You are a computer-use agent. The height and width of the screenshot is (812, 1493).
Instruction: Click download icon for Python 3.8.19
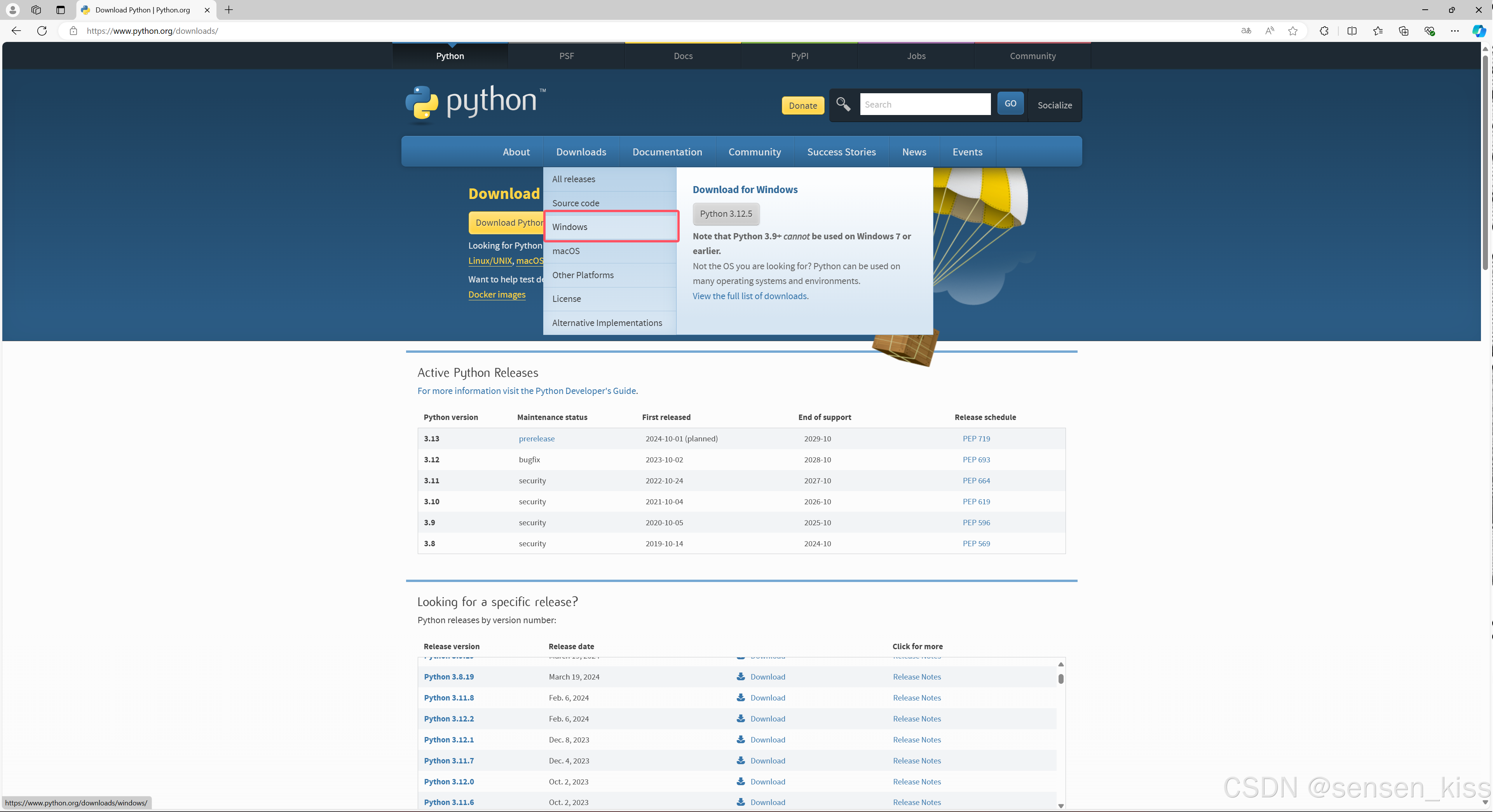[x=741, y=676]
